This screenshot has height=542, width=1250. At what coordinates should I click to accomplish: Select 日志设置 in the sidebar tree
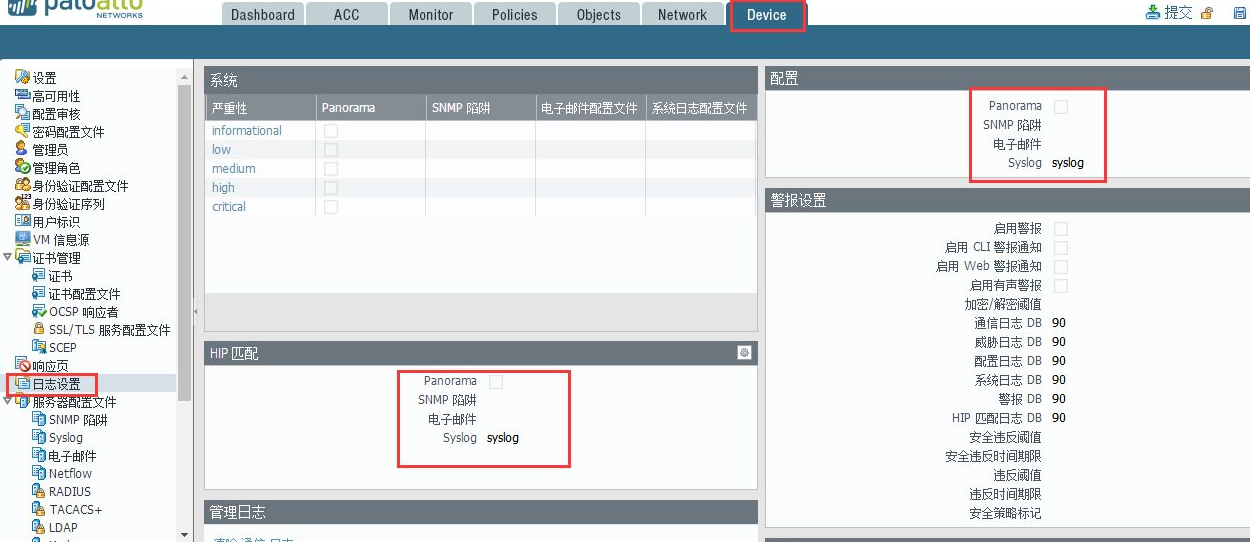click(x=56, y=383)
